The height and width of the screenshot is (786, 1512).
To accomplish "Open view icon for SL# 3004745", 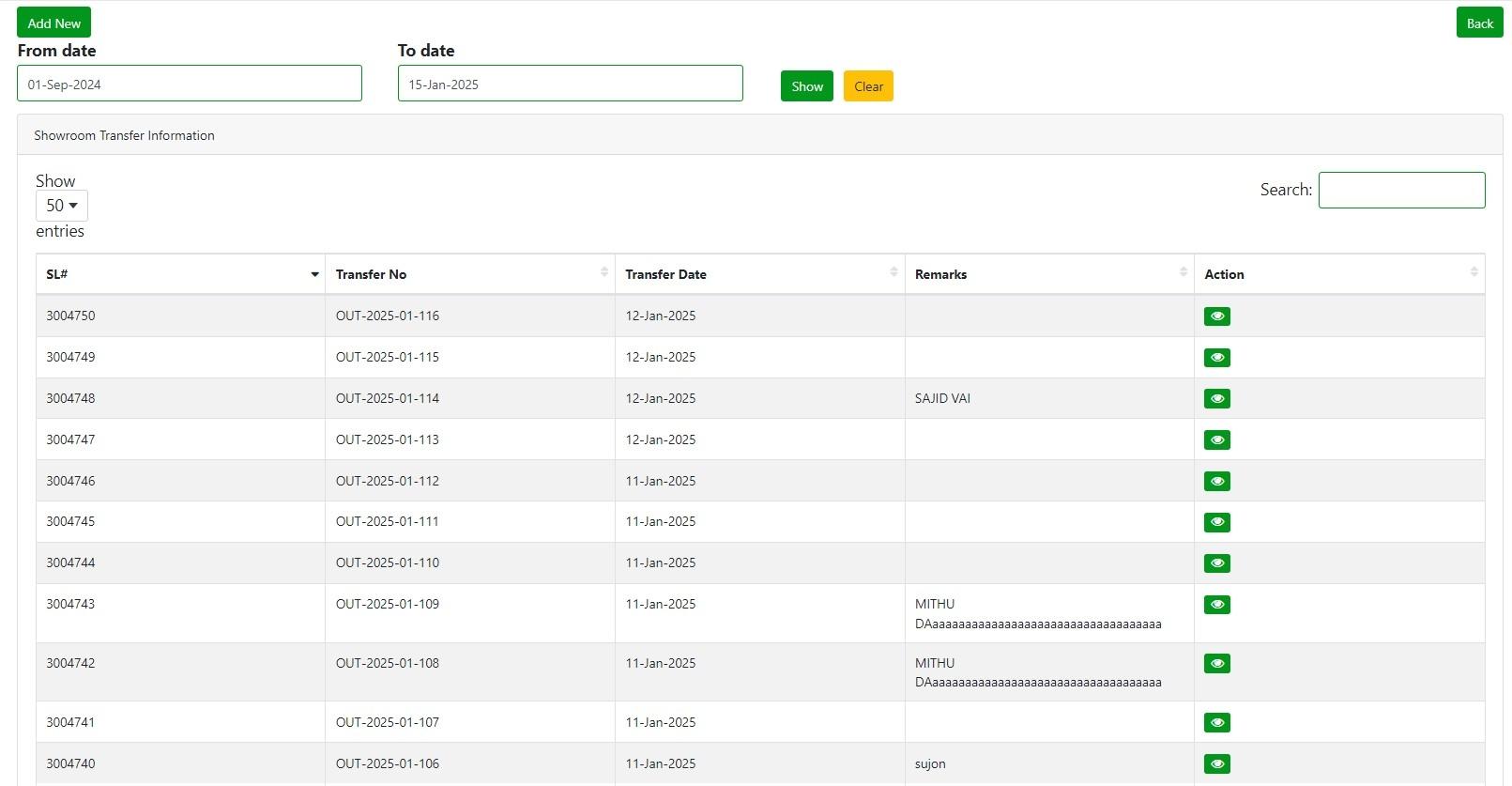I will coord(1216,522).
